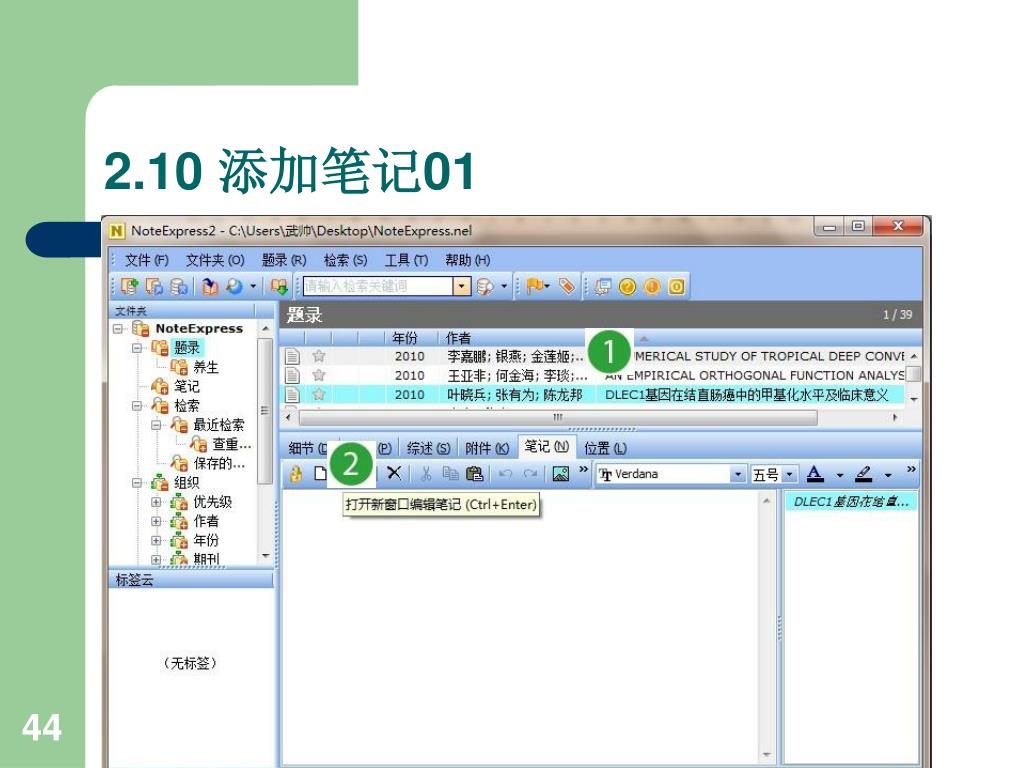The height and width of the screenshot is (768, 1024).
Task: Click the insert image icon
Action: [x=560, y=473]
